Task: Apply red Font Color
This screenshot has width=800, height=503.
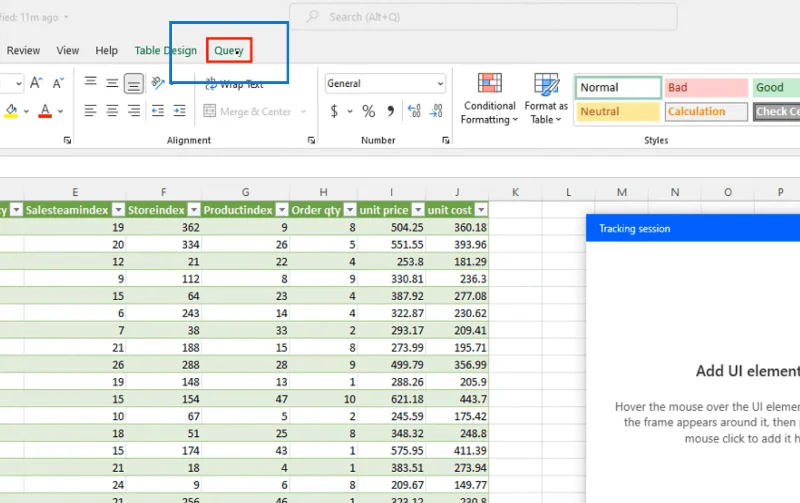Action: (45, 111)
